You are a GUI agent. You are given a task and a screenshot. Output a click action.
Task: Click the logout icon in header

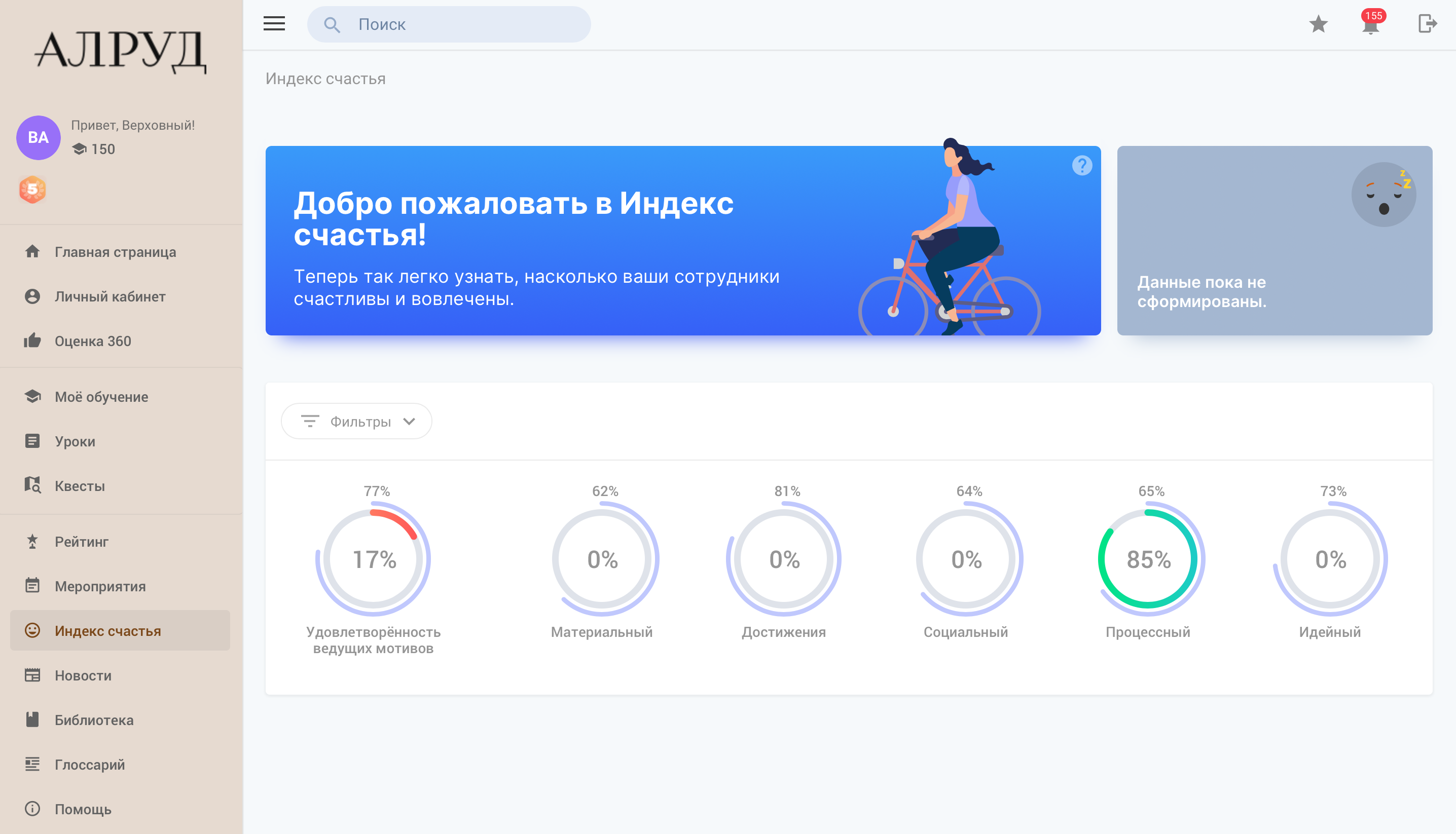1427,24
